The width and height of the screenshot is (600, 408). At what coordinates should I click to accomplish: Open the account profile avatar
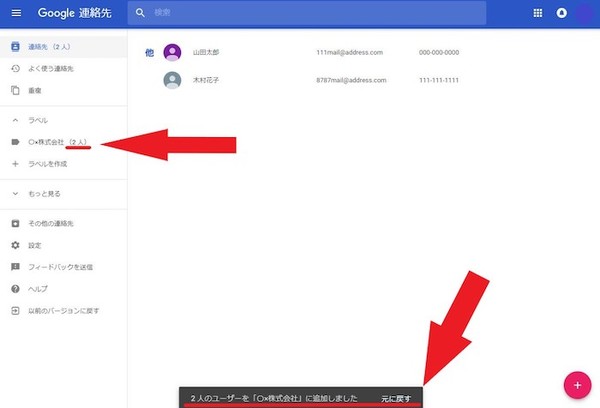(x=586, y=14)
